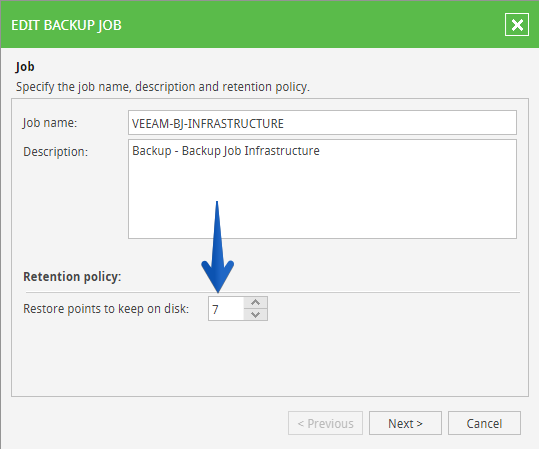This screenshot has width=539, height=449.
Task: Click the Job section heading
Action: (25, 66)
